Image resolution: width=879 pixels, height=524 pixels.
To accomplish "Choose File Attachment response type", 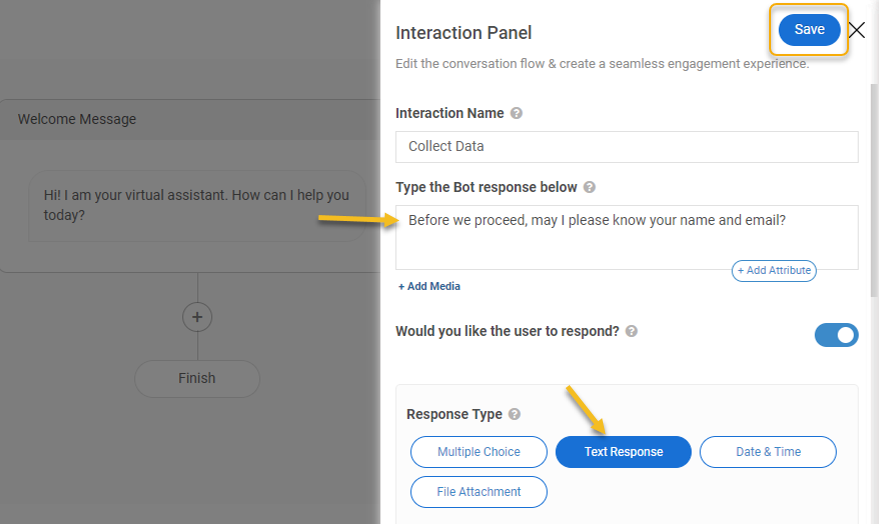I will (479, 492).
